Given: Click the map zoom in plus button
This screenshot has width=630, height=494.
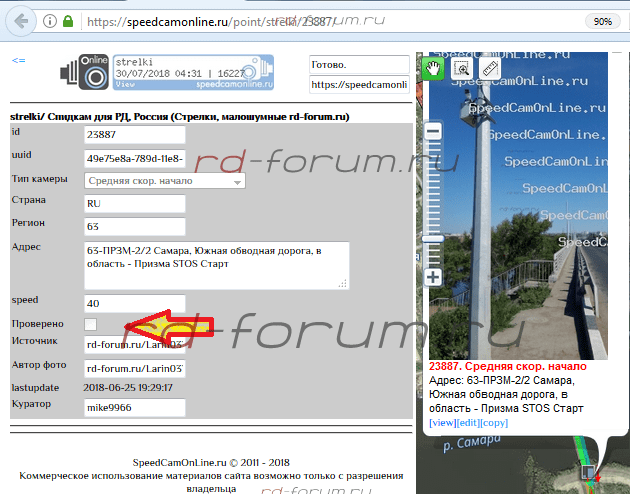Looking at the screenshot, I should tap(433, 277).
